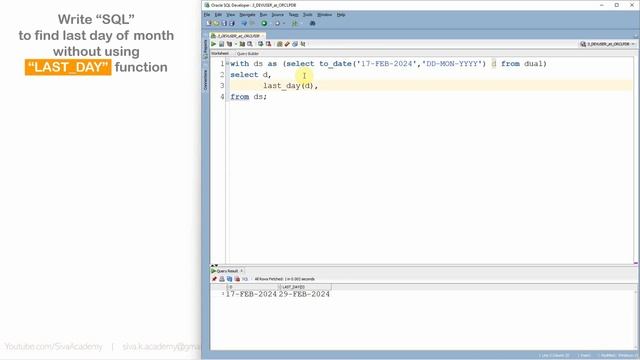Click the SQL Tuning Advisor icon
Image resolution: width=640 pixels, height=360 pixels.
250,44
